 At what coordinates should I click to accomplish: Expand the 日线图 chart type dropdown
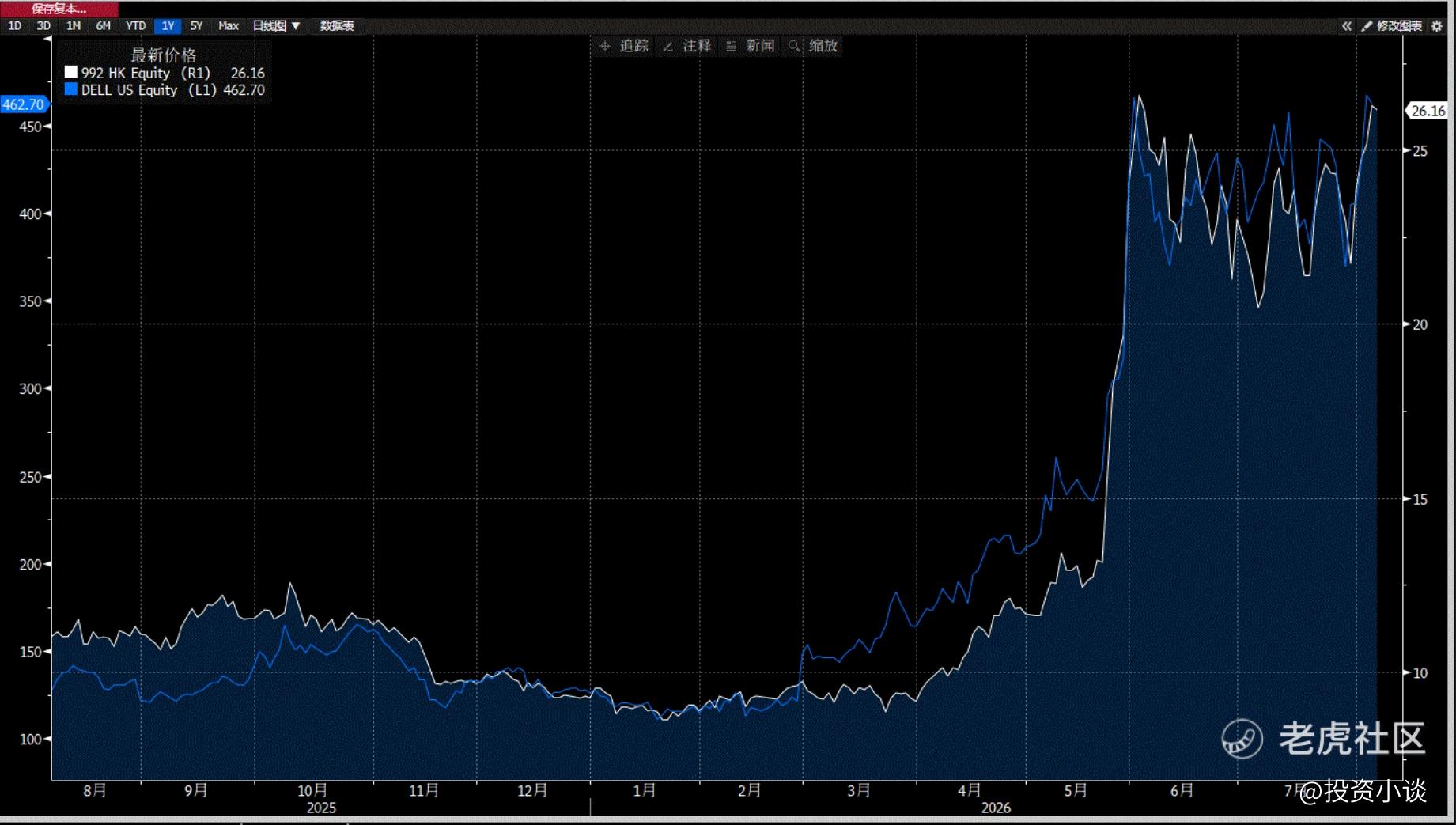(x=276, y=26)
